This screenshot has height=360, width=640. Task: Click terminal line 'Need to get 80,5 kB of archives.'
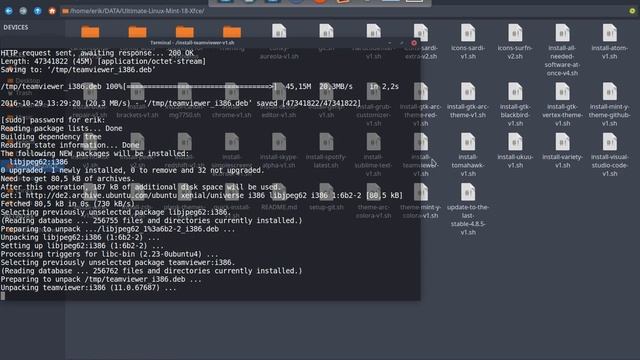pos(67,179)
